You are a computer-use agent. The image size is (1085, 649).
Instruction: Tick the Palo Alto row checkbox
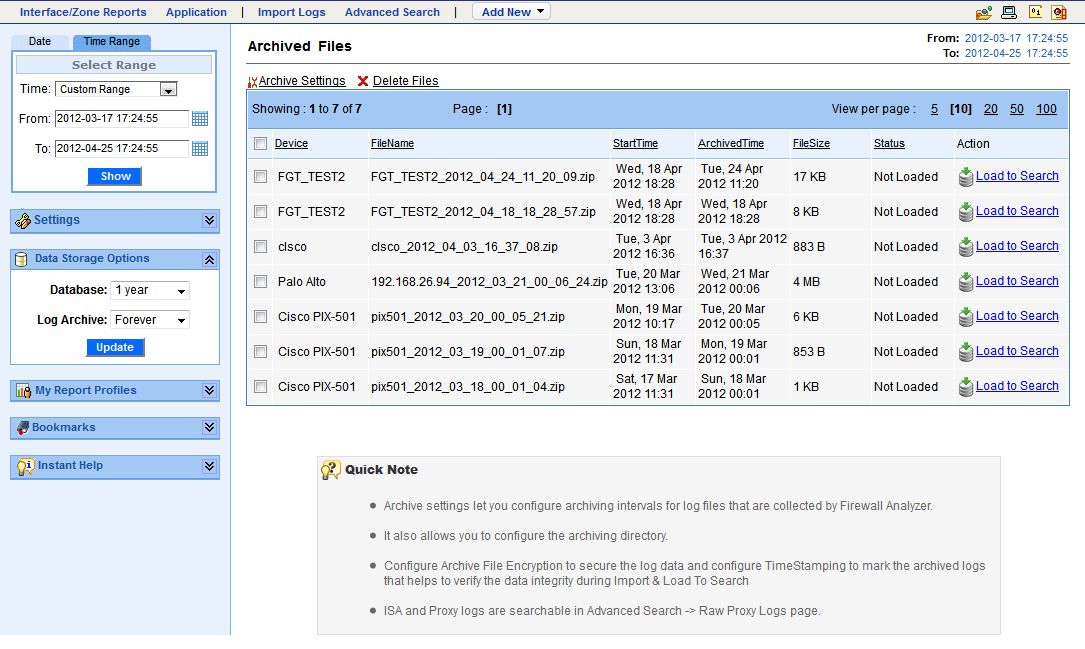[260, 282]
